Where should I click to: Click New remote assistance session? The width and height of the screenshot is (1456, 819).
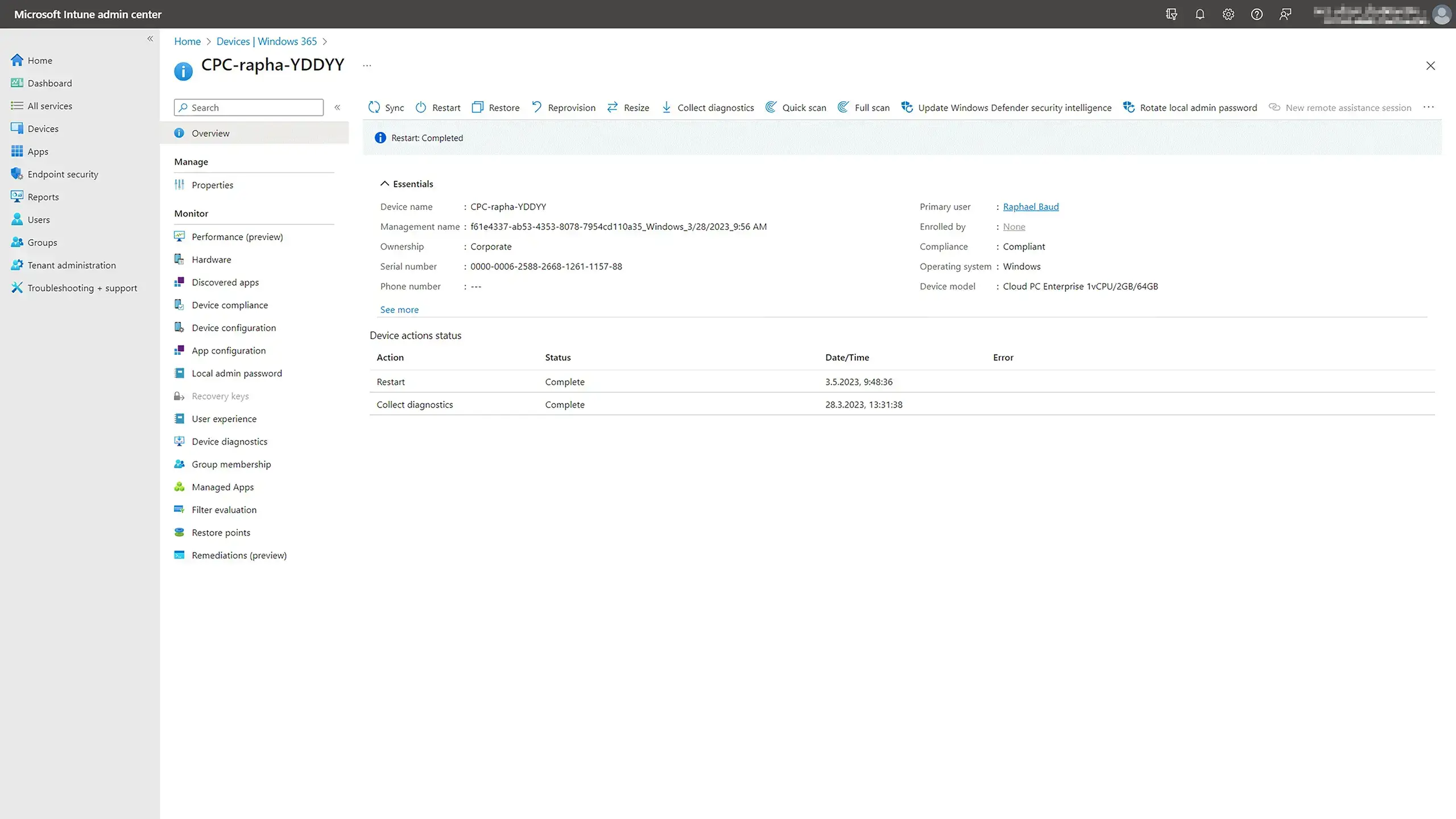[1340, 107]
